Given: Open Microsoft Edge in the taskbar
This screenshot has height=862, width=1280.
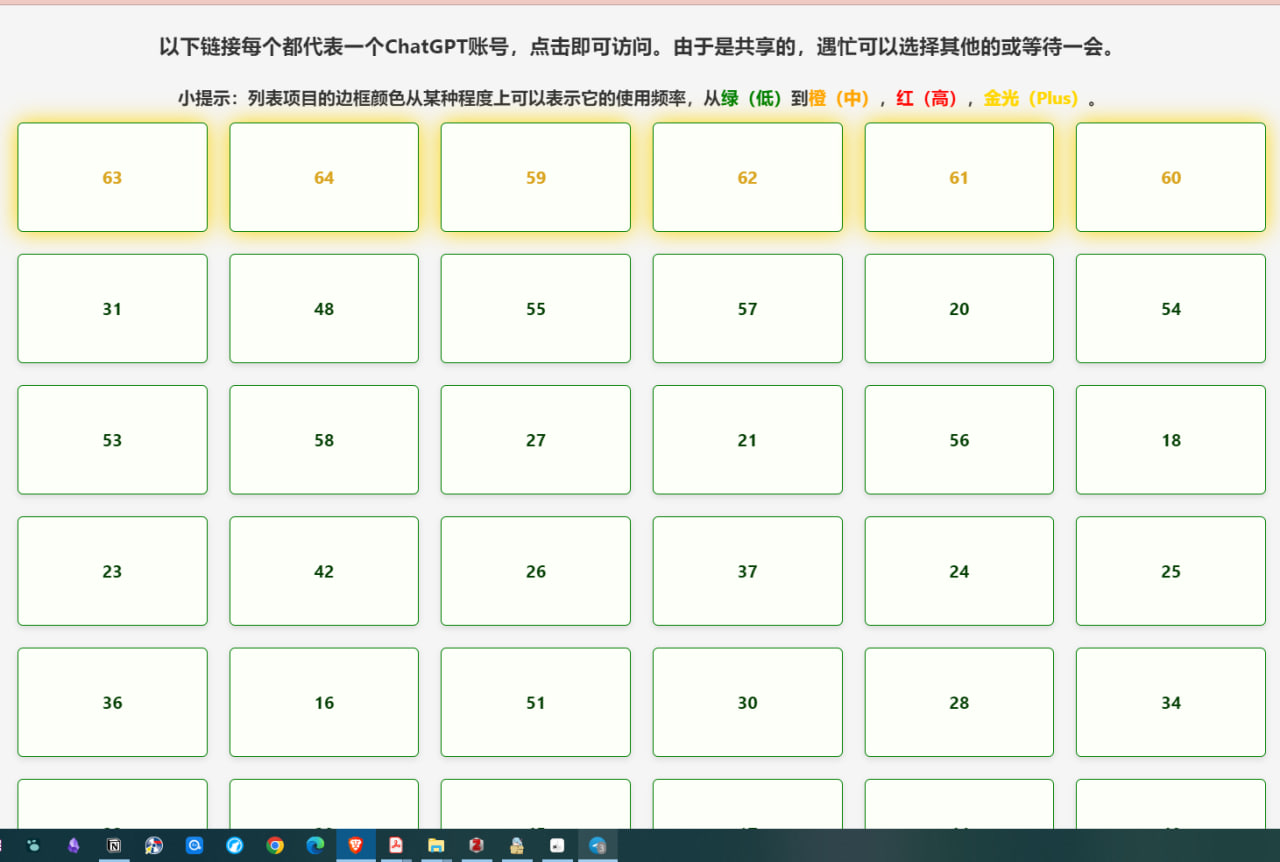Looking at the screenshot, I should pos(315,845).
